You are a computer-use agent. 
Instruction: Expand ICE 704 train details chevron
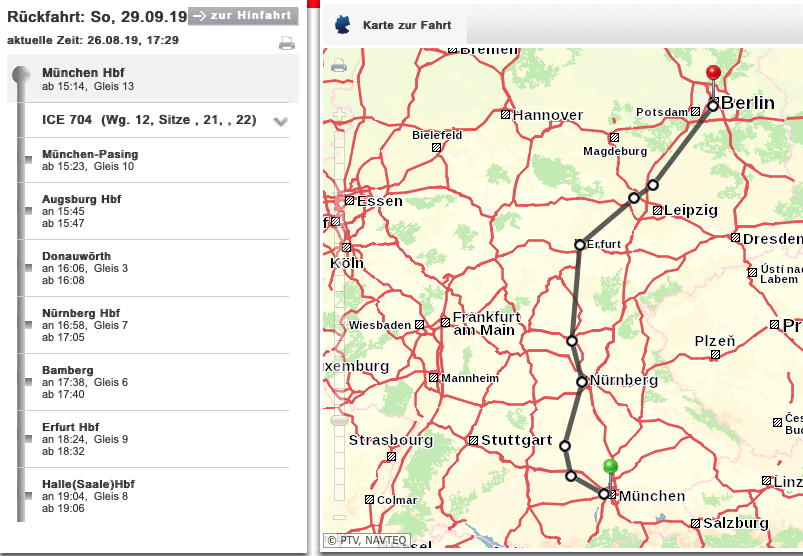pos(280,121)
